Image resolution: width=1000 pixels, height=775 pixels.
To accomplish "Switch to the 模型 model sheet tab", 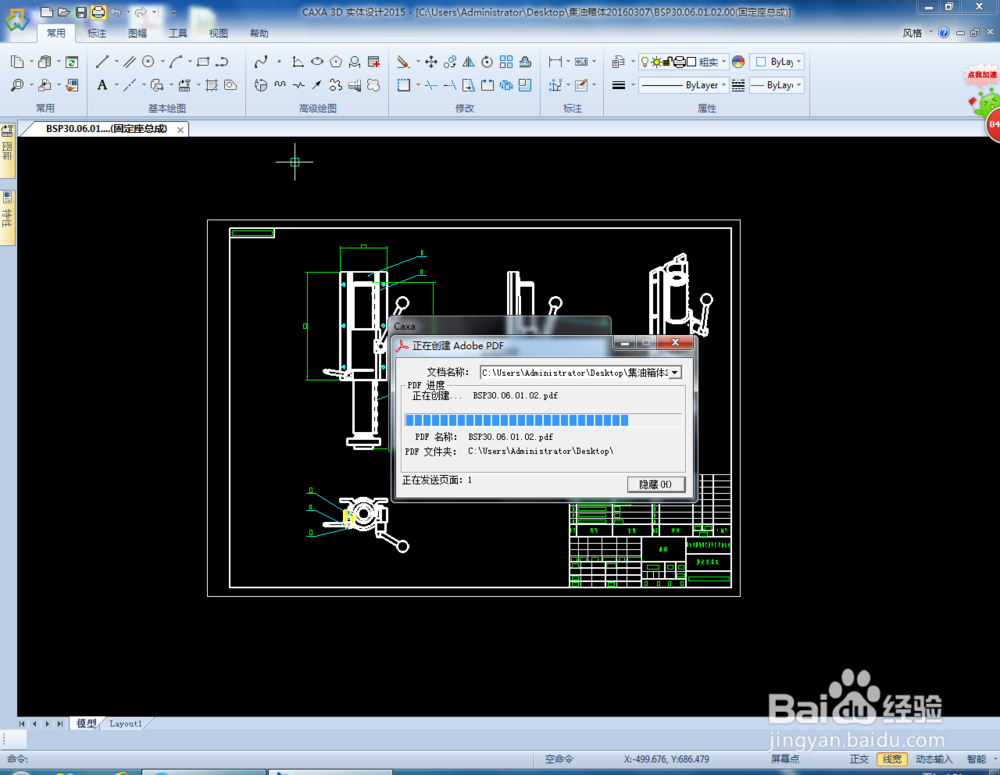I will point(86,723).
